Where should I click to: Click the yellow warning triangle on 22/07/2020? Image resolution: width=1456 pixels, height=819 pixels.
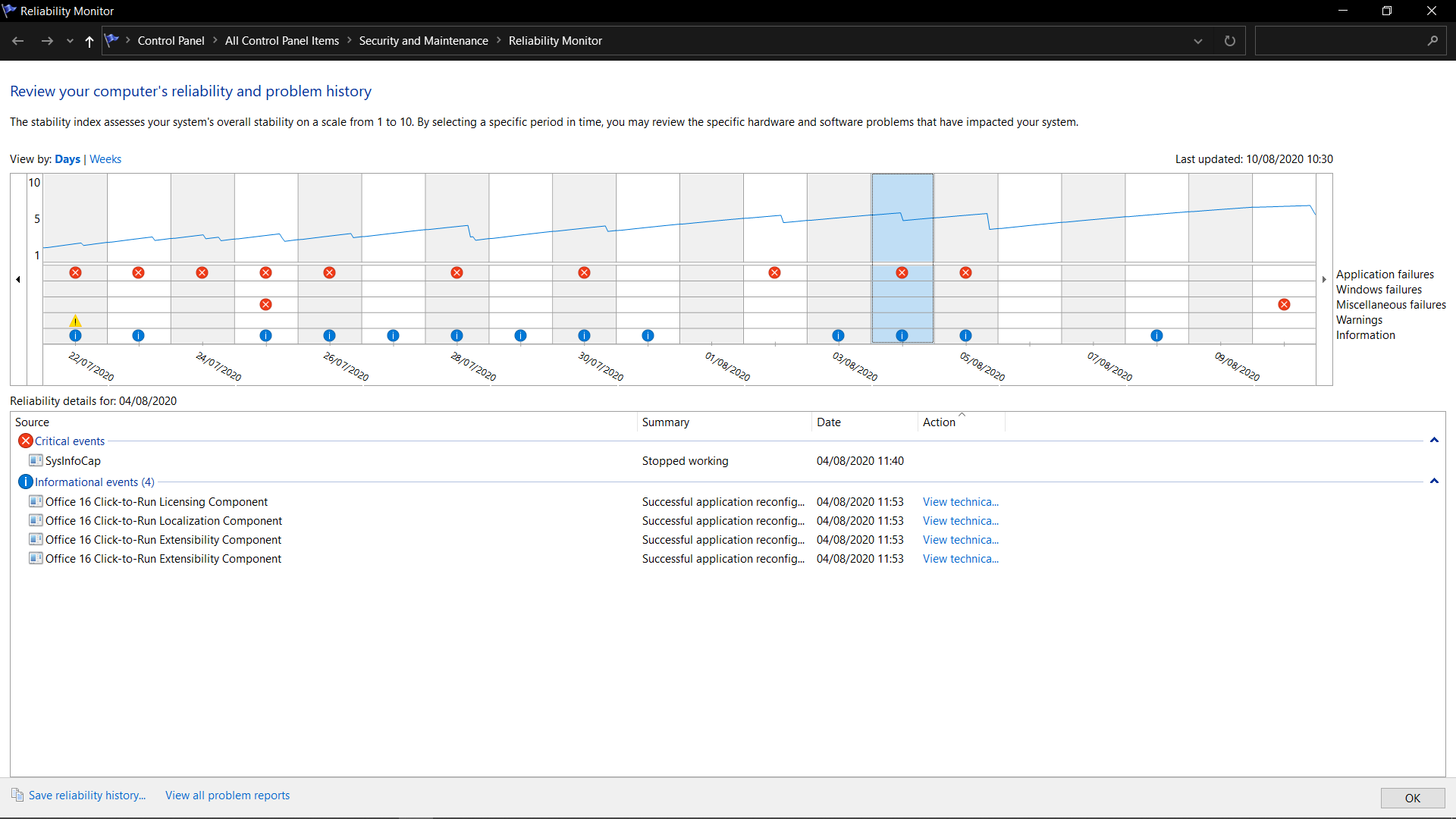point(75,321)
